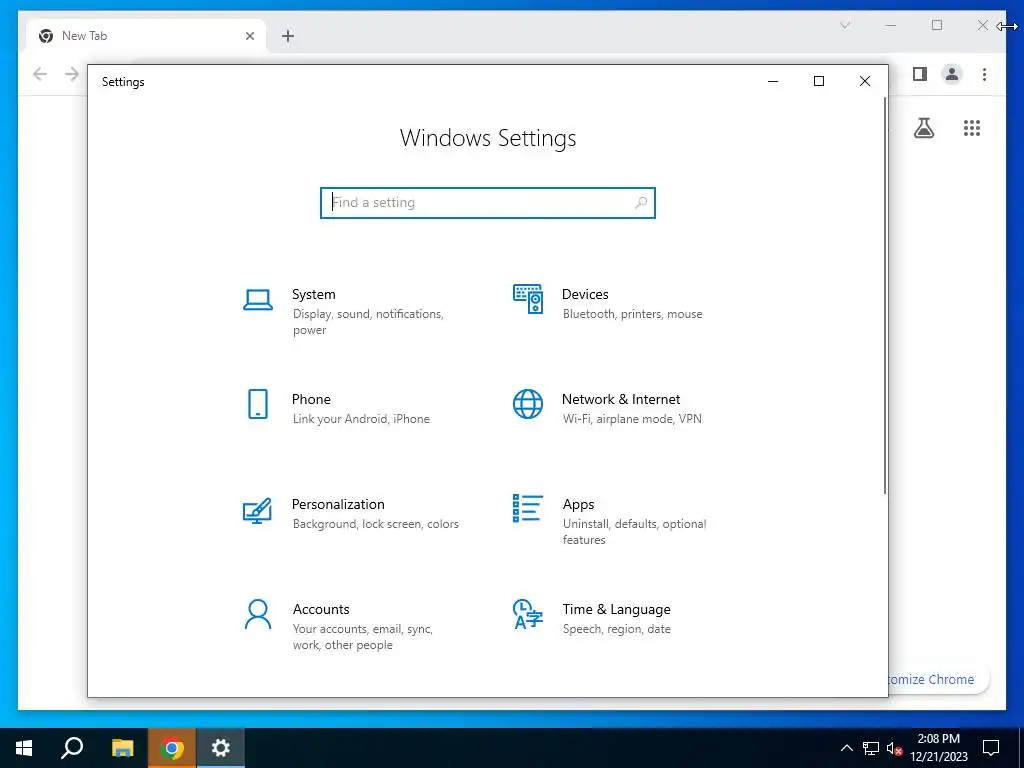Open a new Chrome tab with plus
Viewport: 1024px width, 768px height.
[288, 36]
